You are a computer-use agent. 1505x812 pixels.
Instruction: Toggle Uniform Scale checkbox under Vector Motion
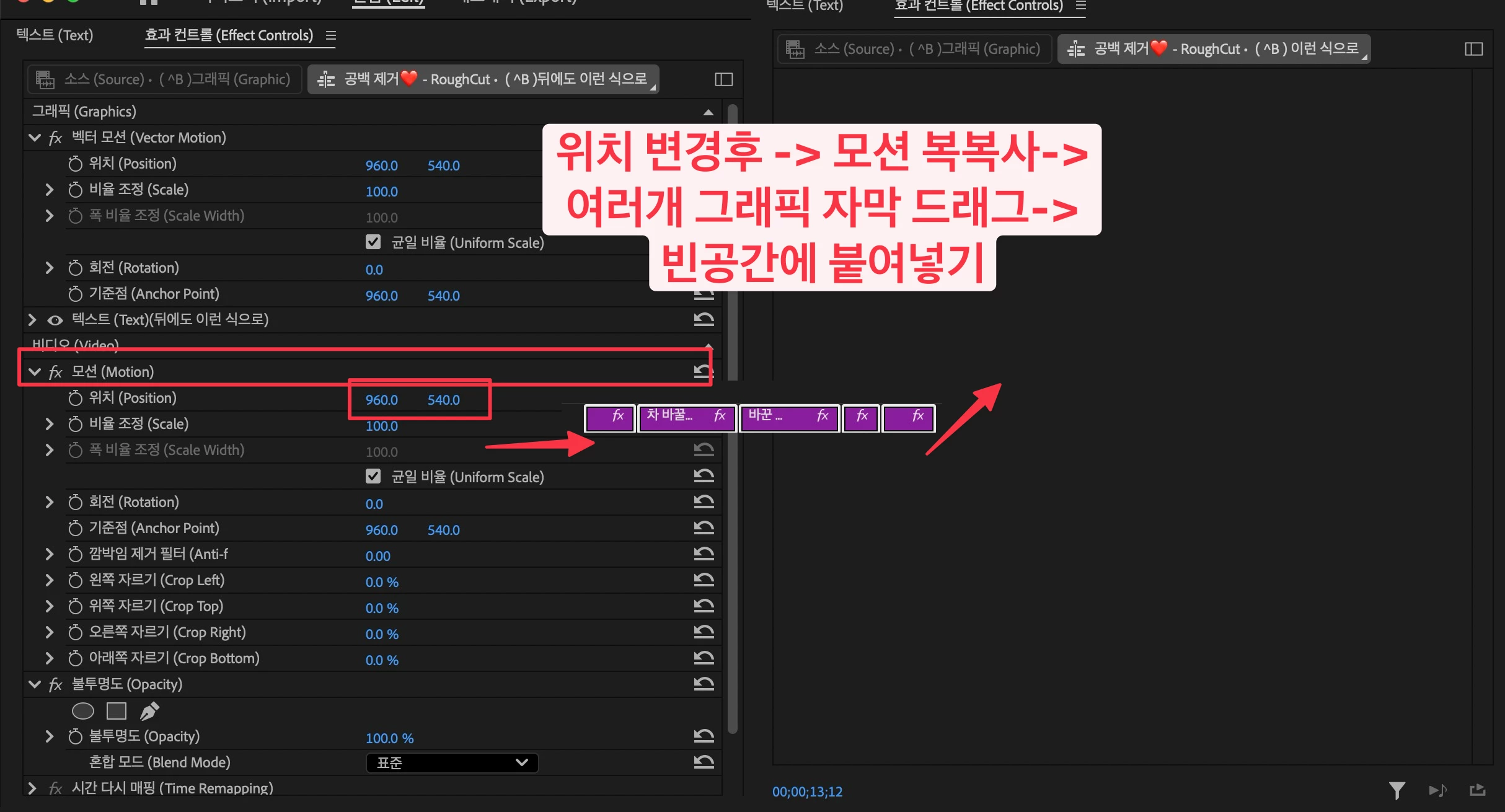pos(373,242)
